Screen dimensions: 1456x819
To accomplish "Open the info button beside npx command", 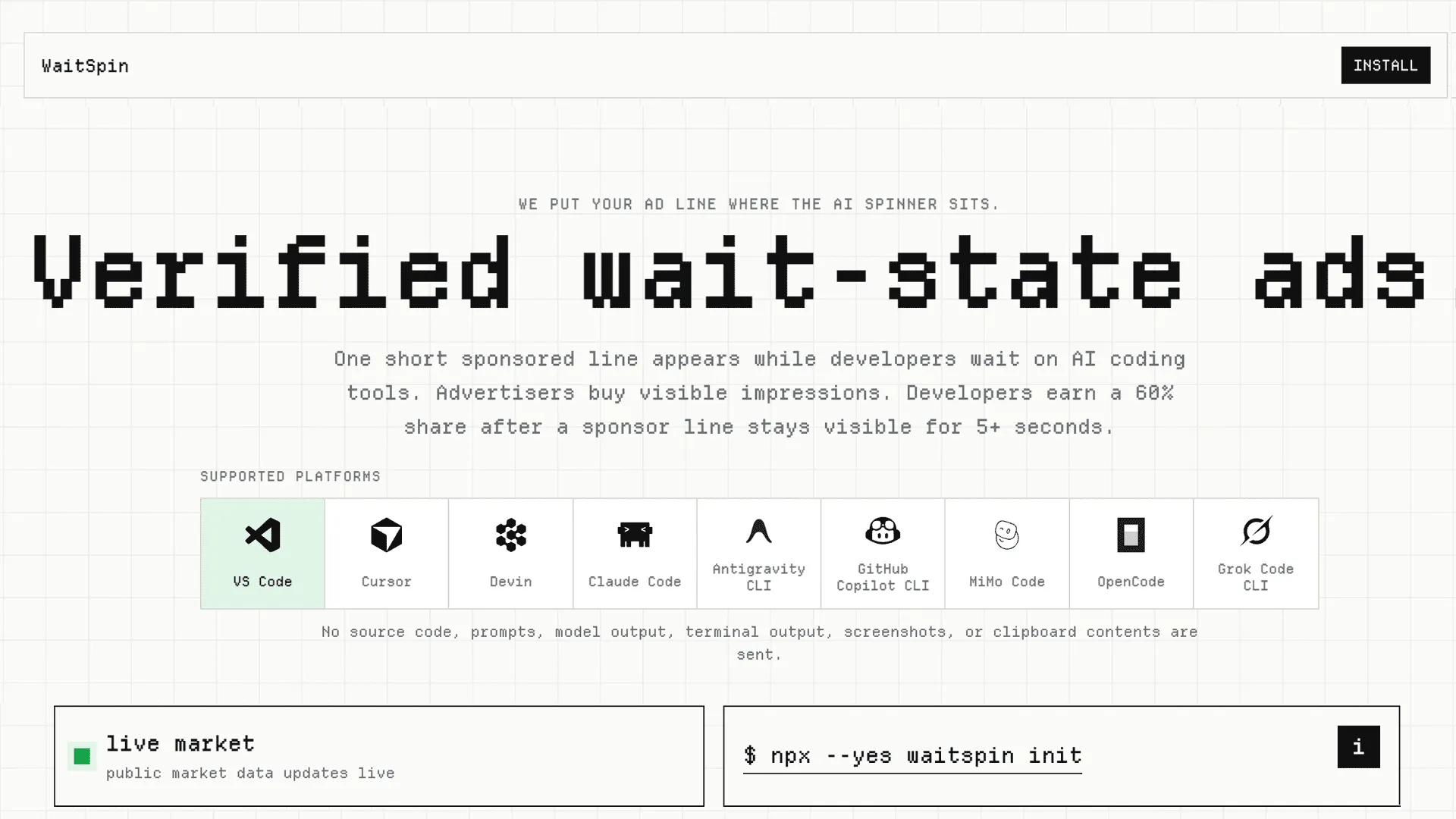I will point(1358,747).
